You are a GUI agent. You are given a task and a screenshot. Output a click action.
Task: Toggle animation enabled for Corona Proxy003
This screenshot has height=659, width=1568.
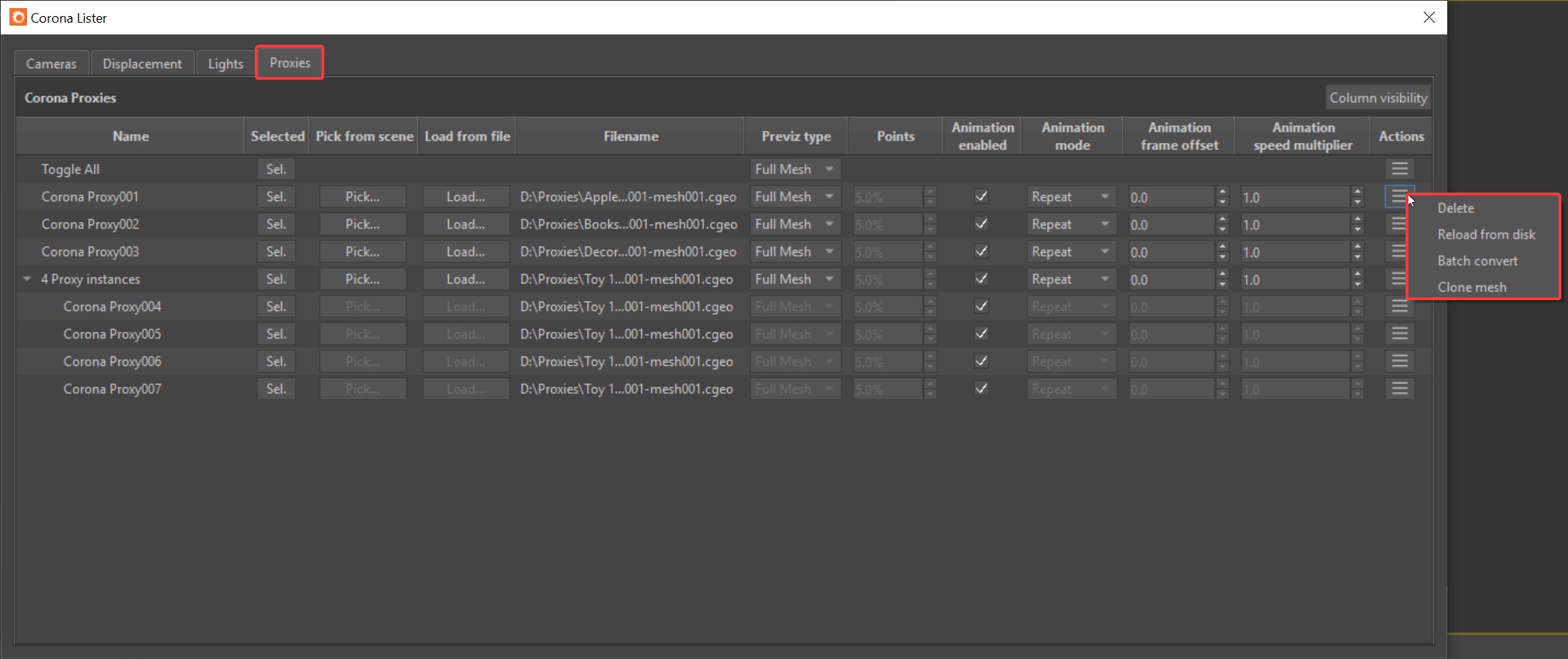tap(982, 251)
